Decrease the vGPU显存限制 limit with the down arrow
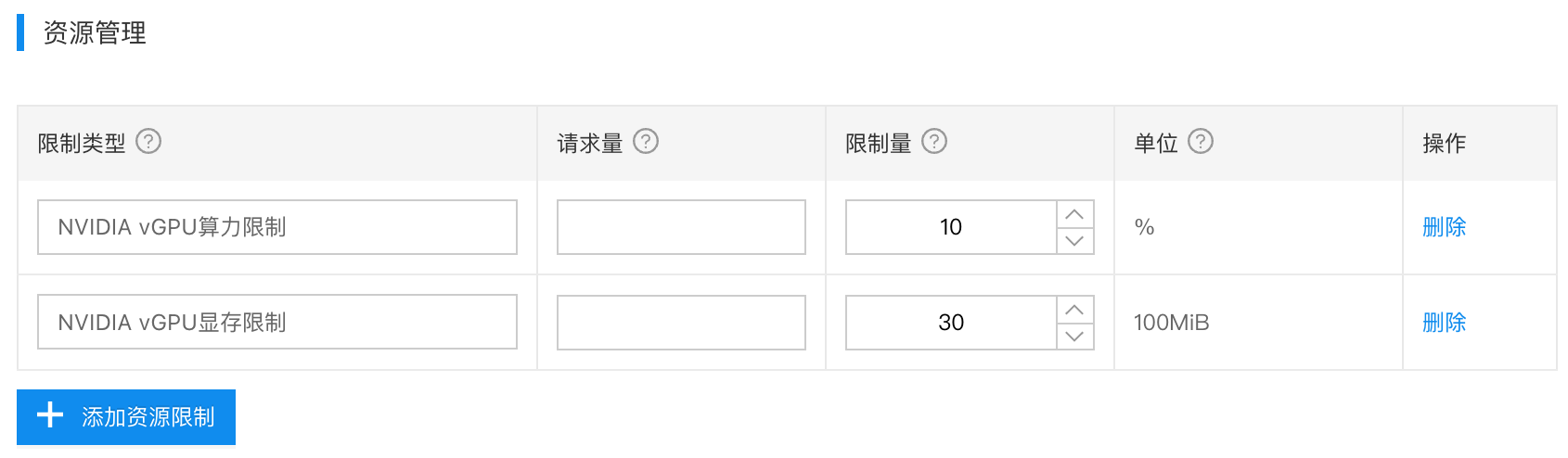The height and width of the screenshot is (458, 1568). pos(1075,337)
